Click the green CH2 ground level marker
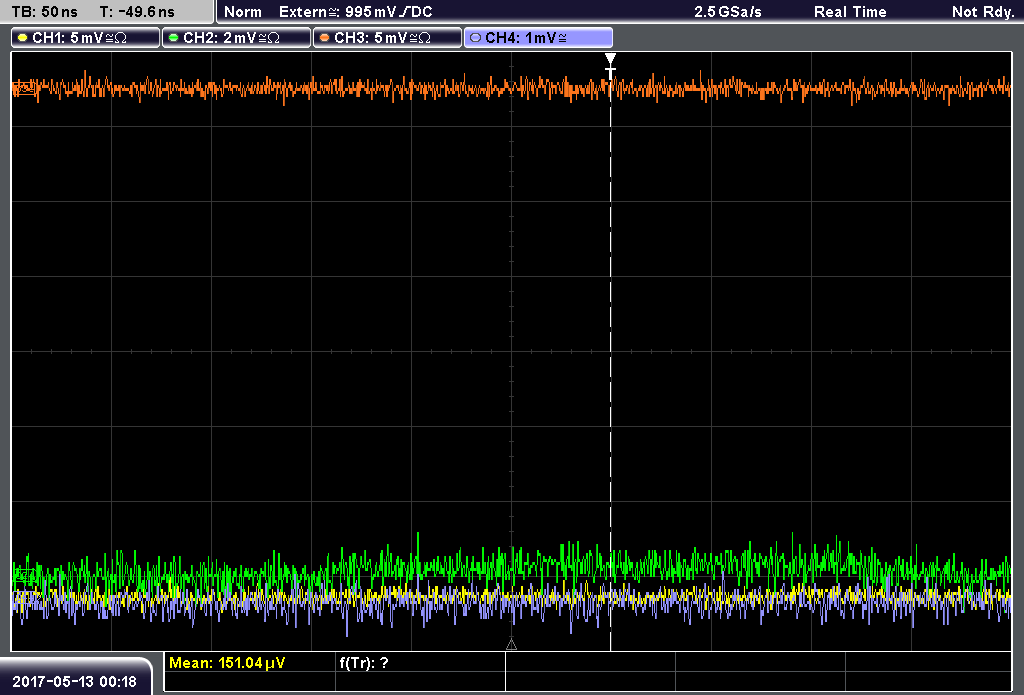Image resolution: width=1024 pixels, height=695 pixels. coord(25,575)
